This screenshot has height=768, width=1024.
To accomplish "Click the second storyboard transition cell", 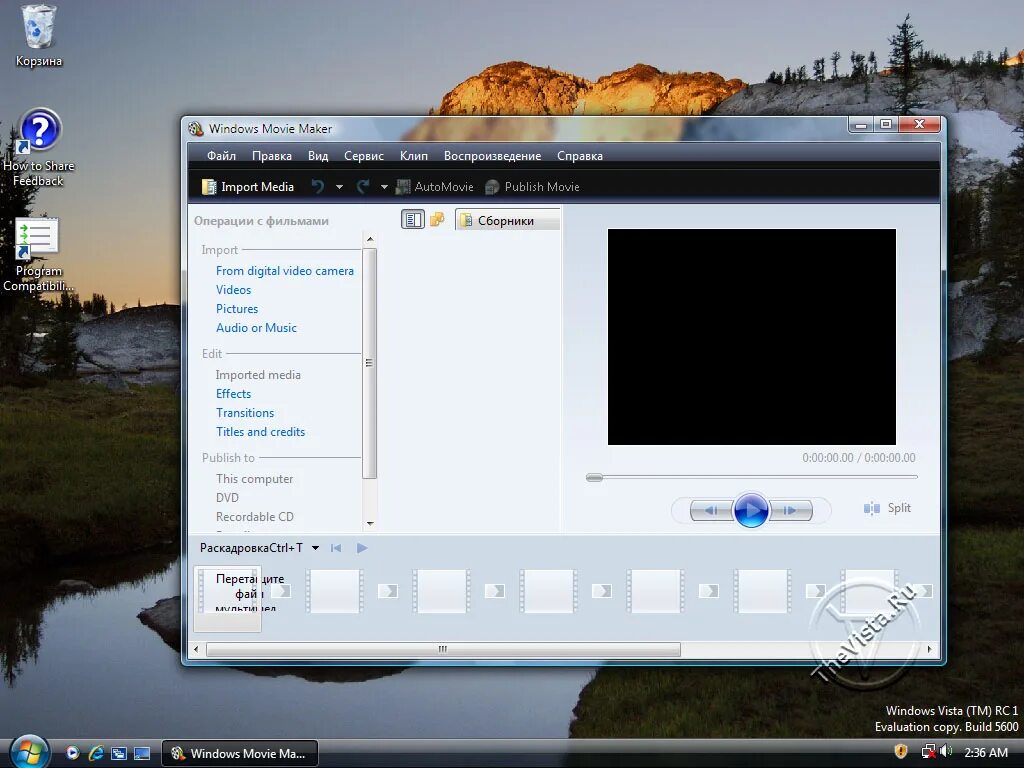I will [x=387, y=591].
